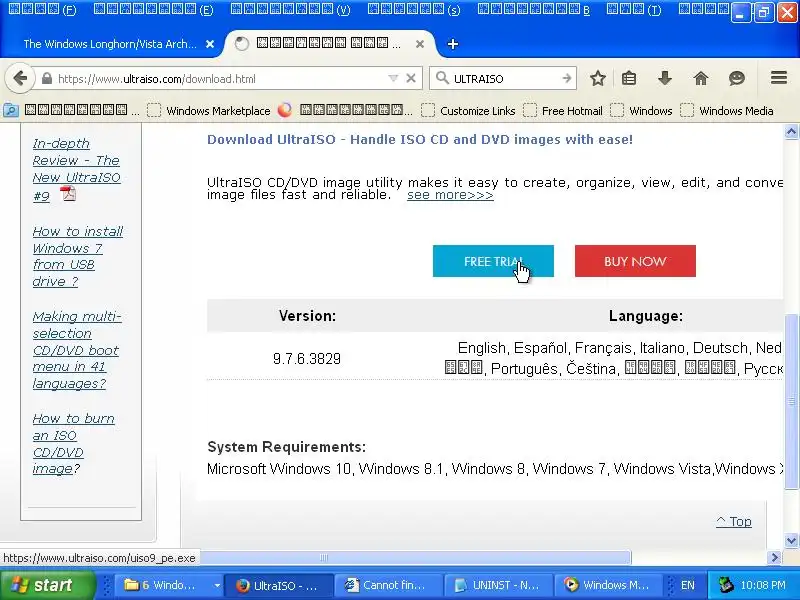Viewport: 800px width, 600px height.
Task: Open the (T) menu in menu bar
Action: point(634,10)
